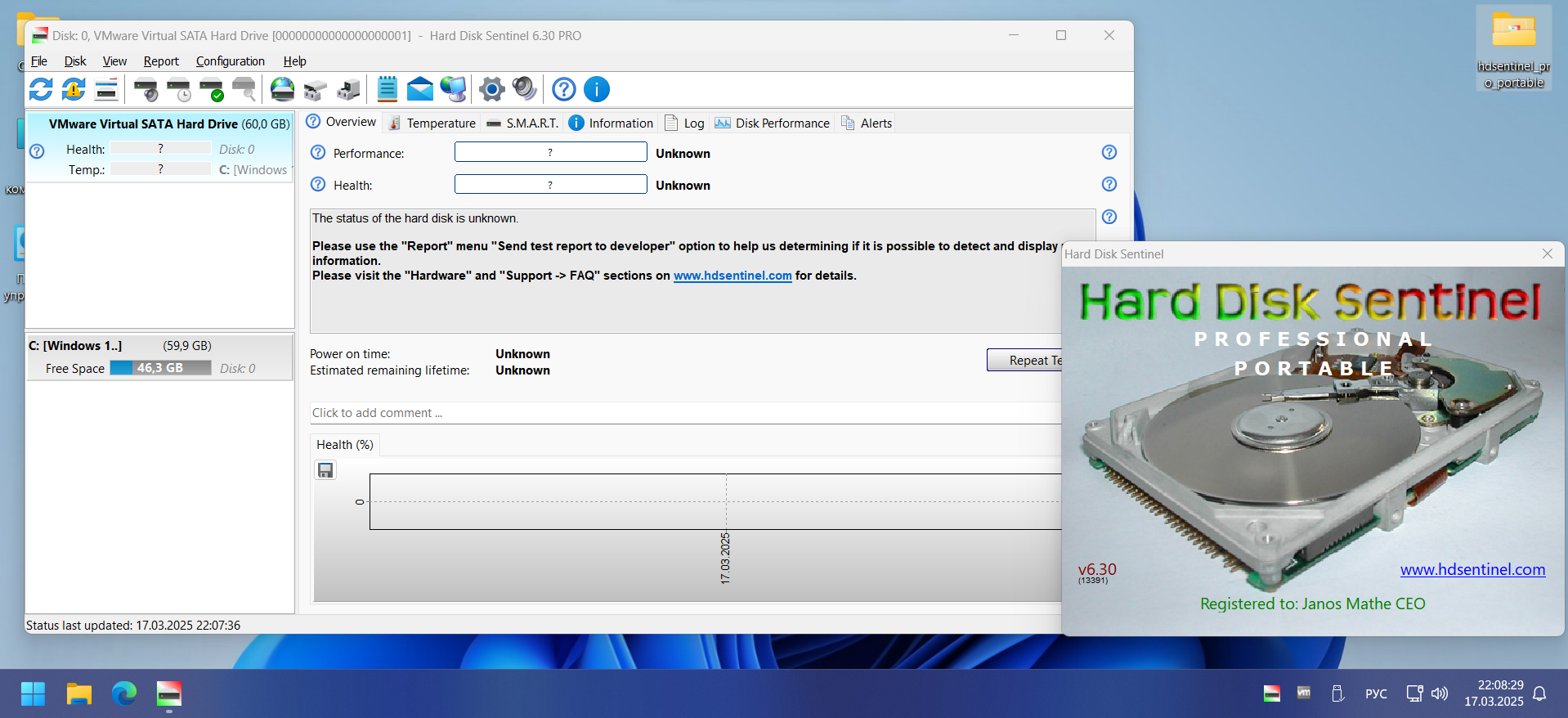Click the disk with speaker toolbar icon
This screenshot has height=718, width=1568.
[x=146, y=89]
